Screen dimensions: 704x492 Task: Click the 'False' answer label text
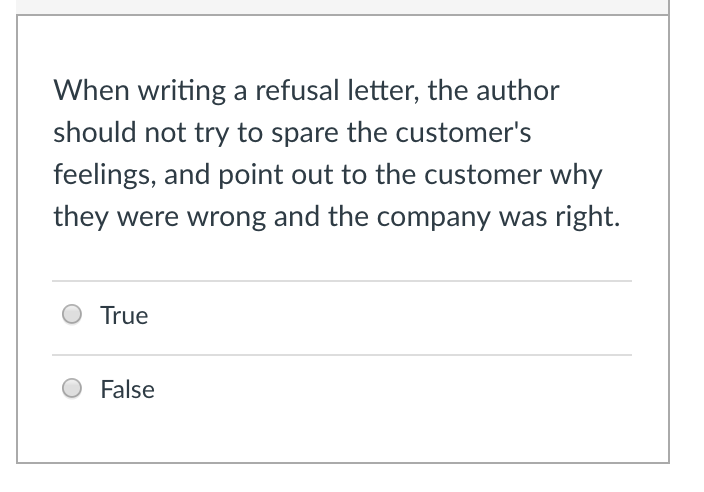(128, 389)
